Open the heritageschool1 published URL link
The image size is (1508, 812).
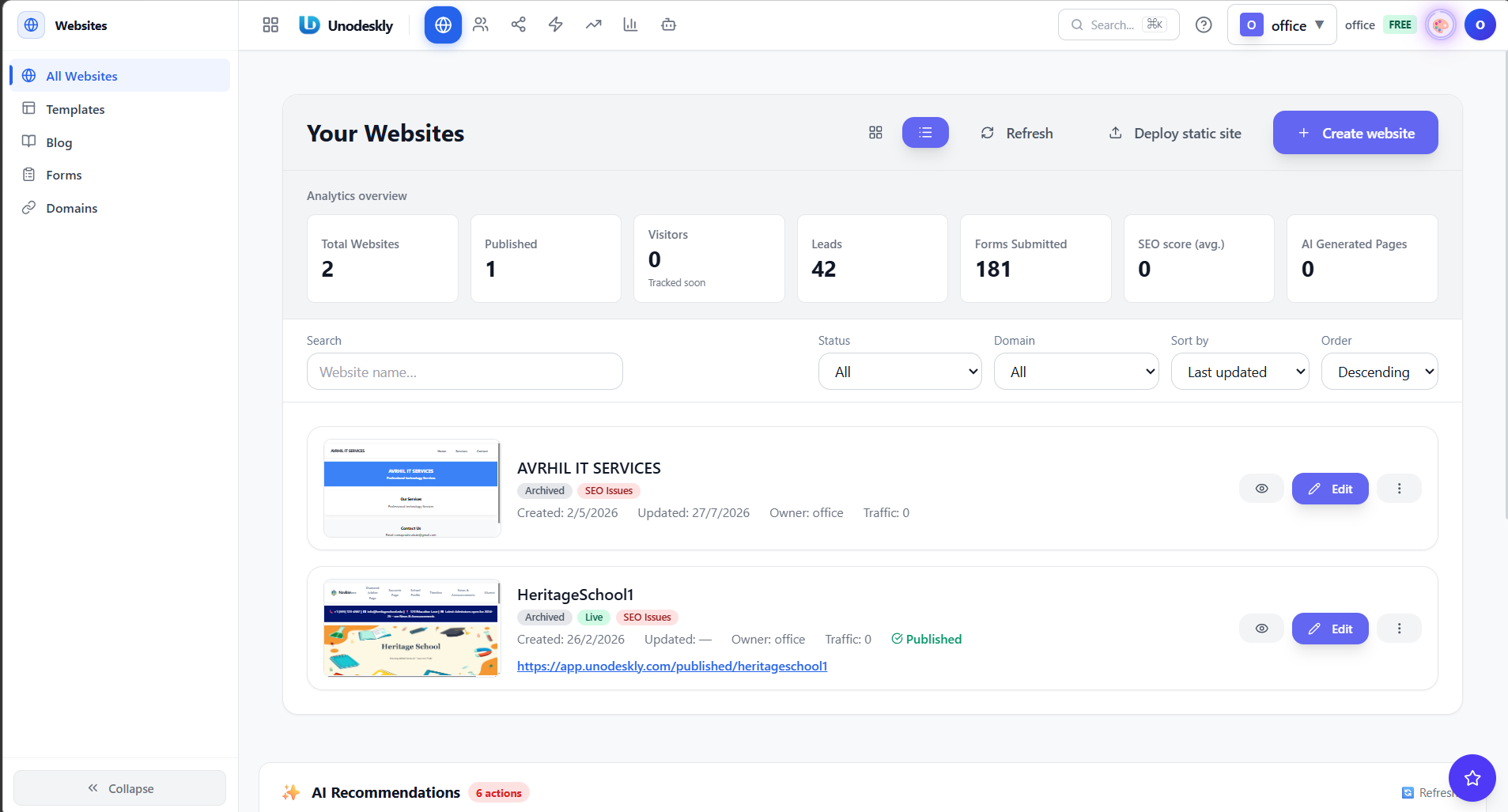point(672,666)
